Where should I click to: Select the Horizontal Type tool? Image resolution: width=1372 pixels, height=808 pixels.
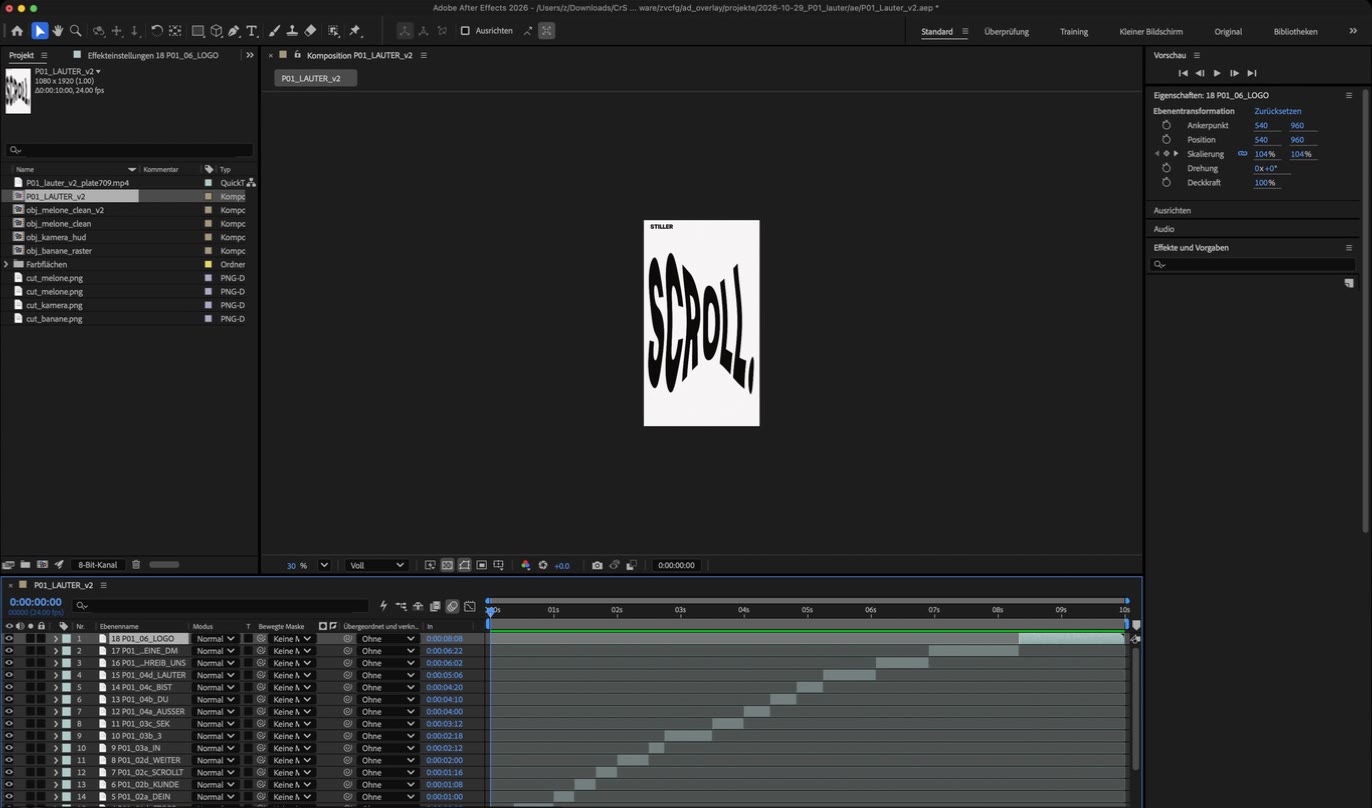[x=251, y=31]
